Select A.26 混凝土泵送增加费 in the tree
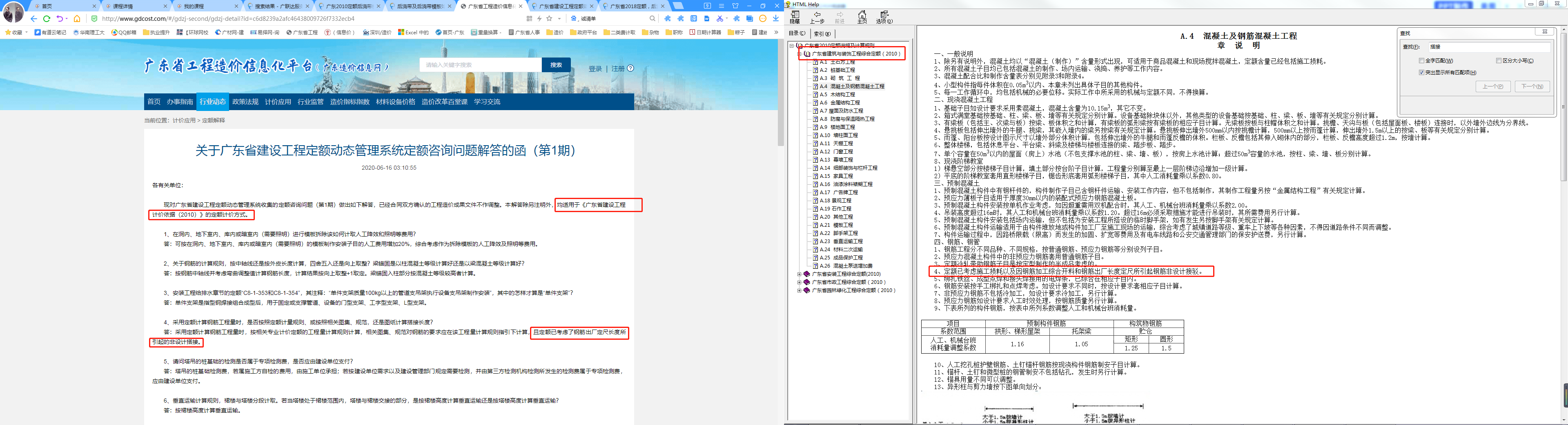This screenshot has height=425, width=1568. (846, 266)
